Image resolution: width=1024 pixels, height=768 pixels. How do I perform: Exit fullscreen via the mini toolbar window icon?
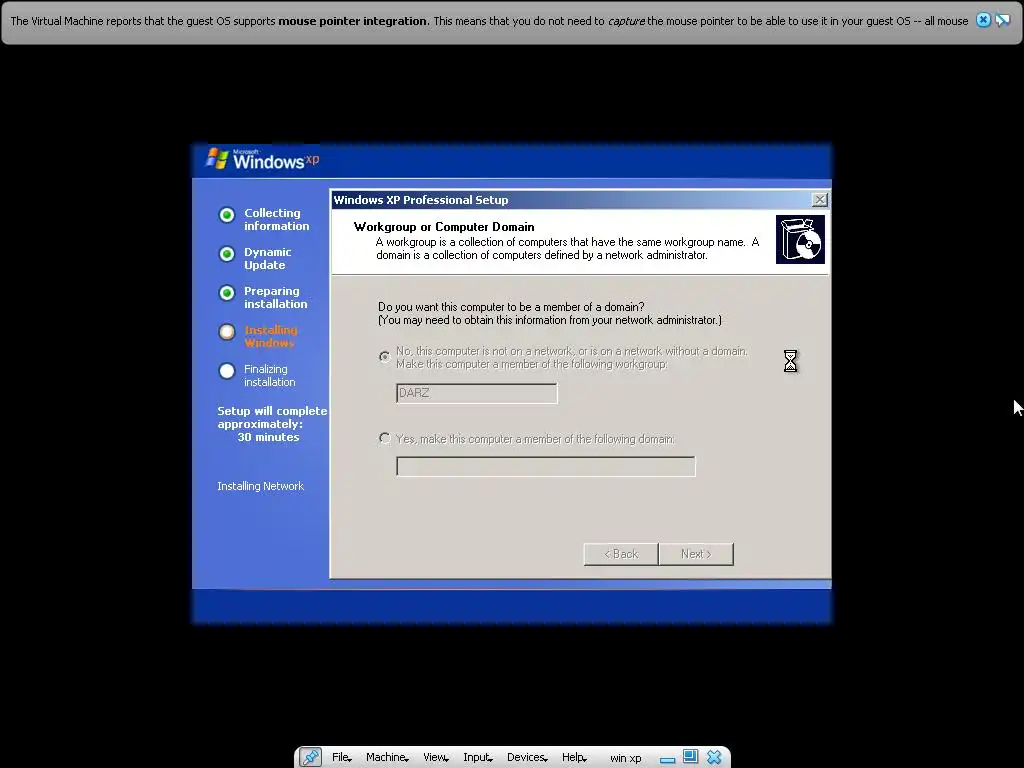[x=690, y=756]
